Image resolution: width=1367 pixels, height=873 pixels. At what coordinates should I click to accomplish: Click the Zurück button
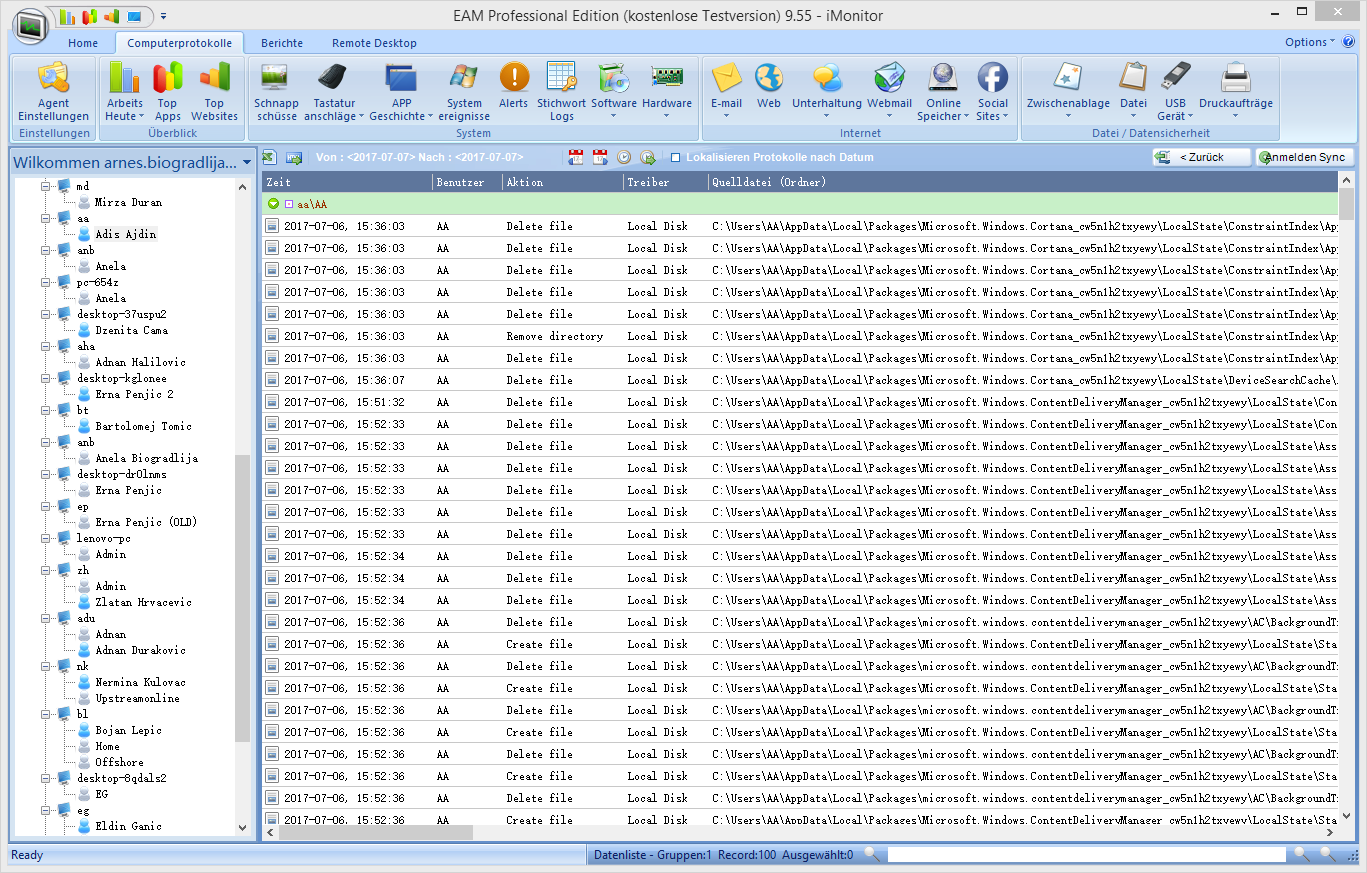pyautogui.click(x=1201, y=157)
